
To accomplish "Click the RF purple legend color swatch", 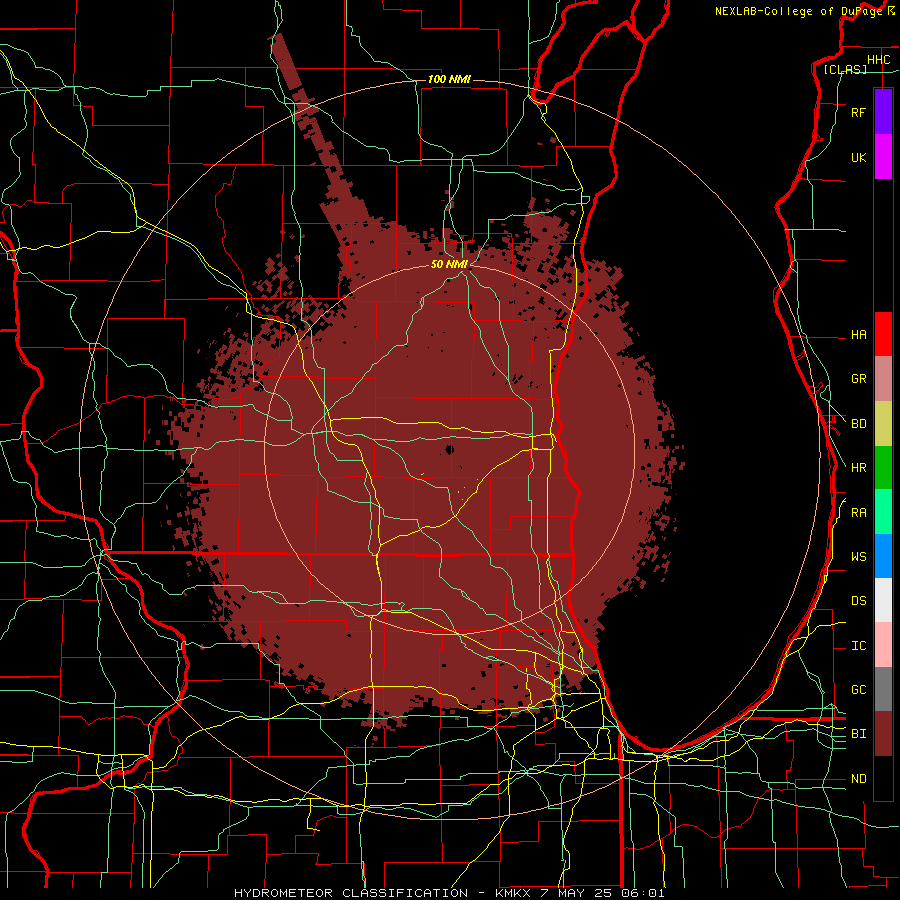I will [x=883, y=112].
